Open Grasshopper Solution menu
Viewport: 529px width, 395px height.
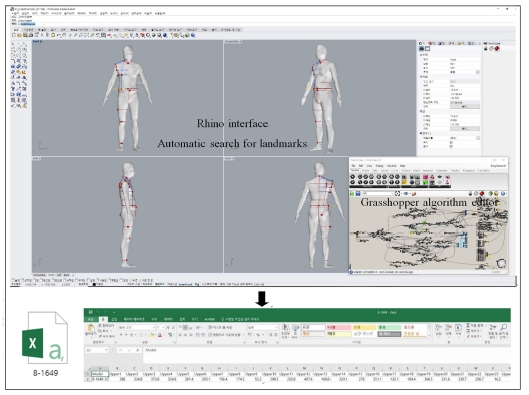tap(391, 166)
